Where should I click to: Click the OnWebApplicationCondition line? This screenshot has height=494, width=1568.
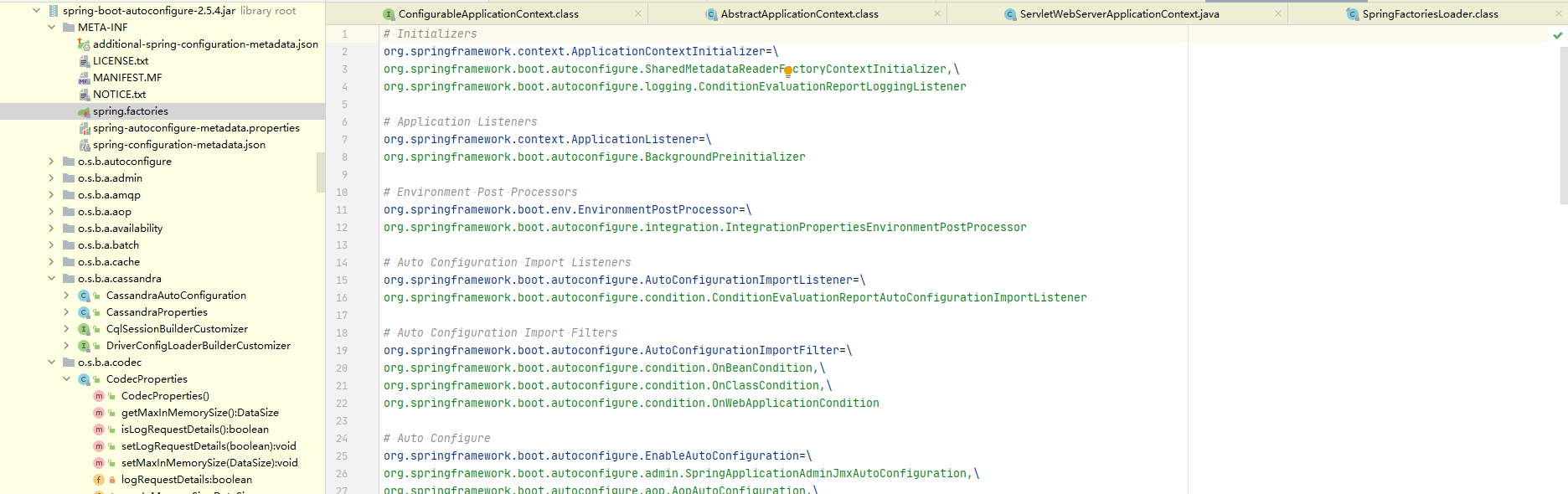pyautogui.click(x=632, y=404)
